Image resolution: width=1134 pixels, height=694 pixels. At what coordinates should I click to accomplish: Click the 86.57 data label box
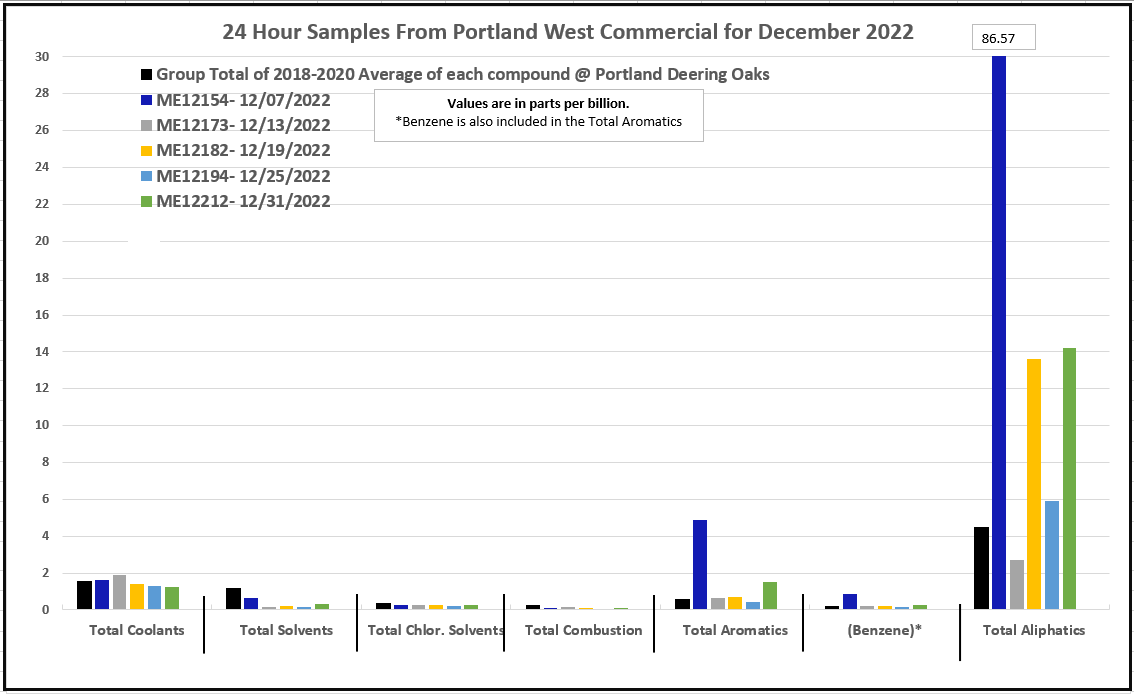[1004, 38]
